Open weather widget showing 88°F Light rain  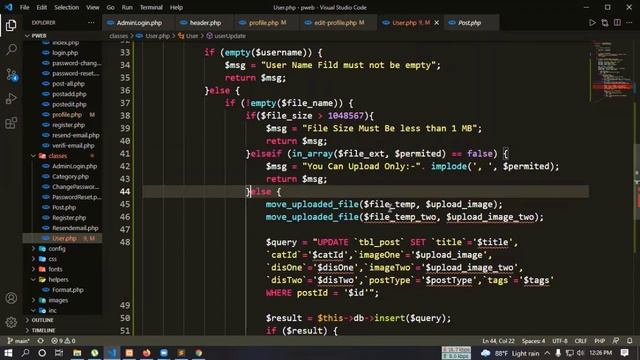[510, 353]
